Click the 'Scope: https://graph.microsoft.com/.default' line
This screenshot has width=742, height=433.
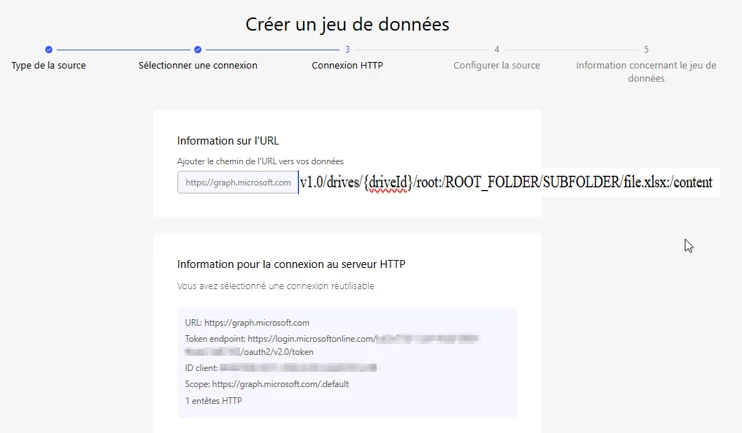point(267,384)
